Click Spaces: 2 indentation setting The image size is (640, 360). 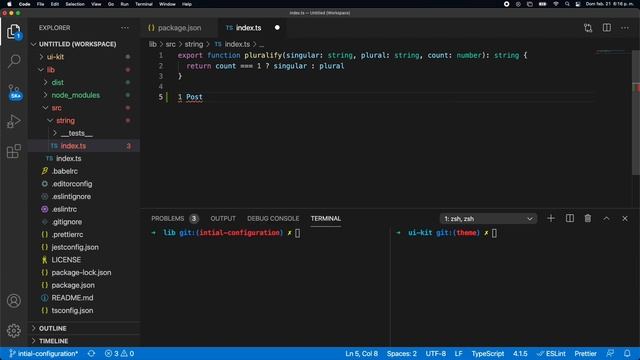(402, 353)
